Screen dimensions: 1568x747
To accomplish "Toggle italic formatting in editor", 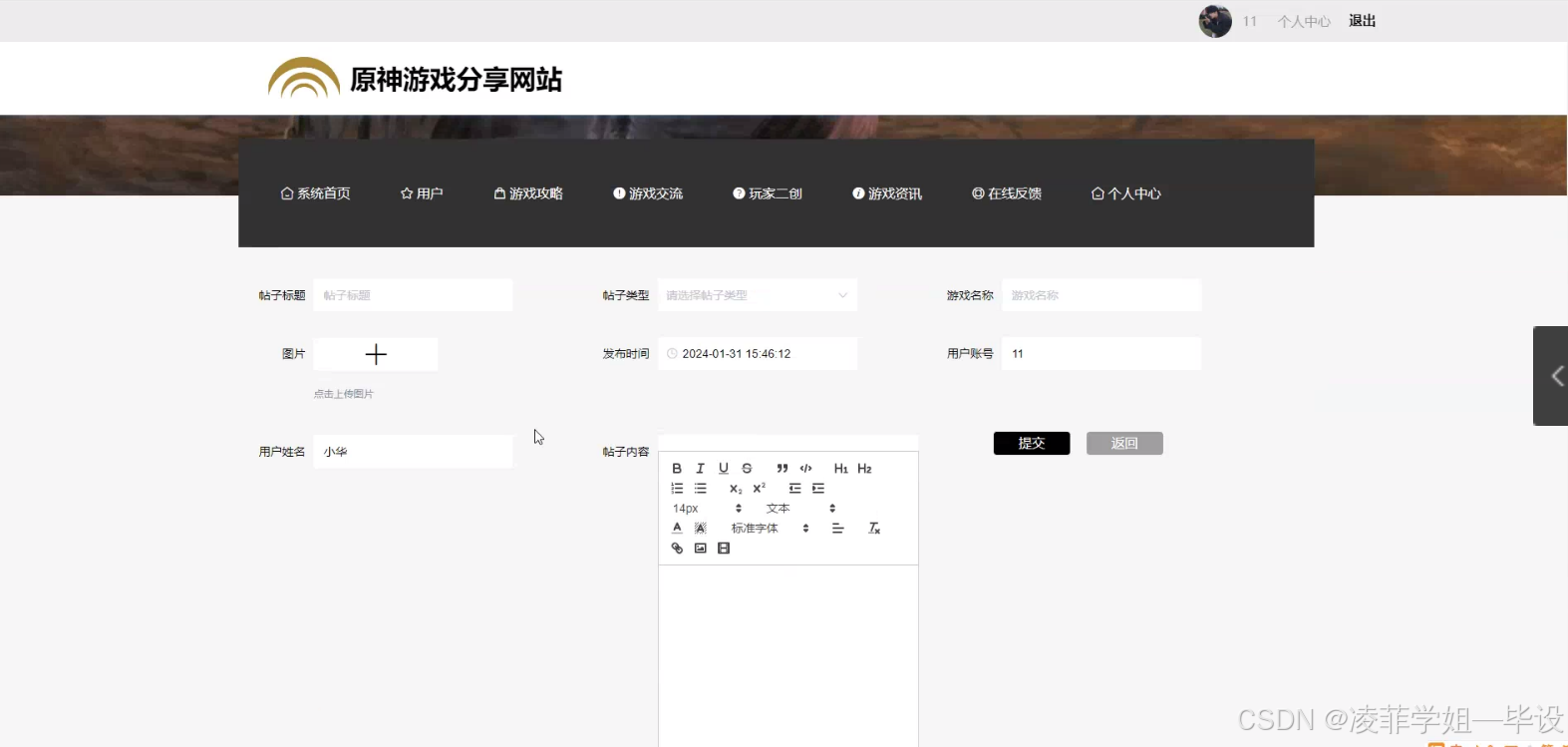I will point(700,469).
